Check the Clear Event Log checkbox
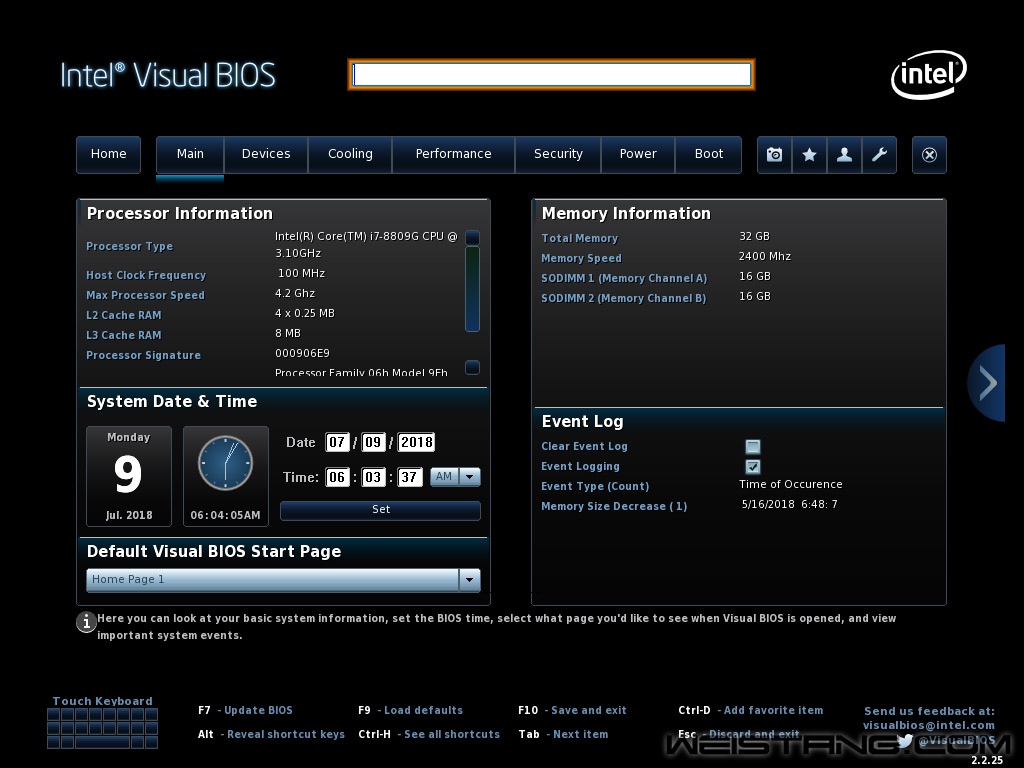Viewport: 1024px width, 768px height. tap(753, 447)
